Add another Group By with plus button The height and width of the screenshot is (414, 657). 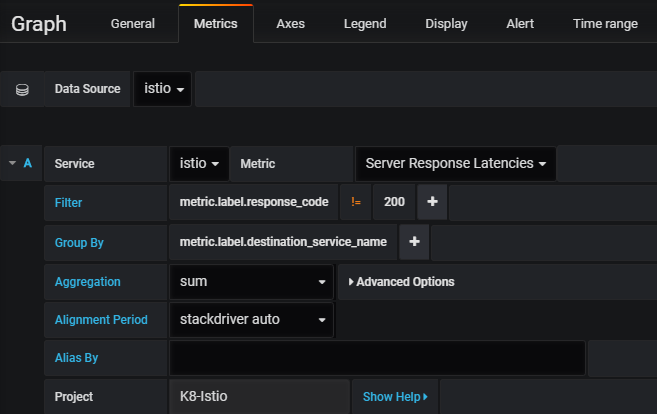pyautogui.click(x=414, y=242)
